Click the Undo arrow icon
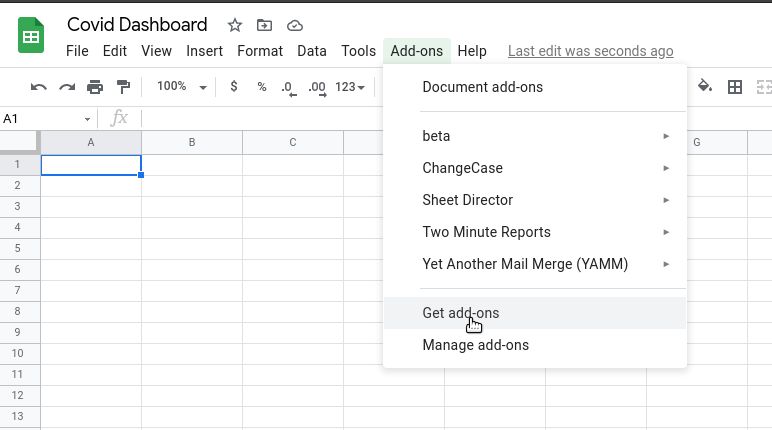 (x=38, y=88)
